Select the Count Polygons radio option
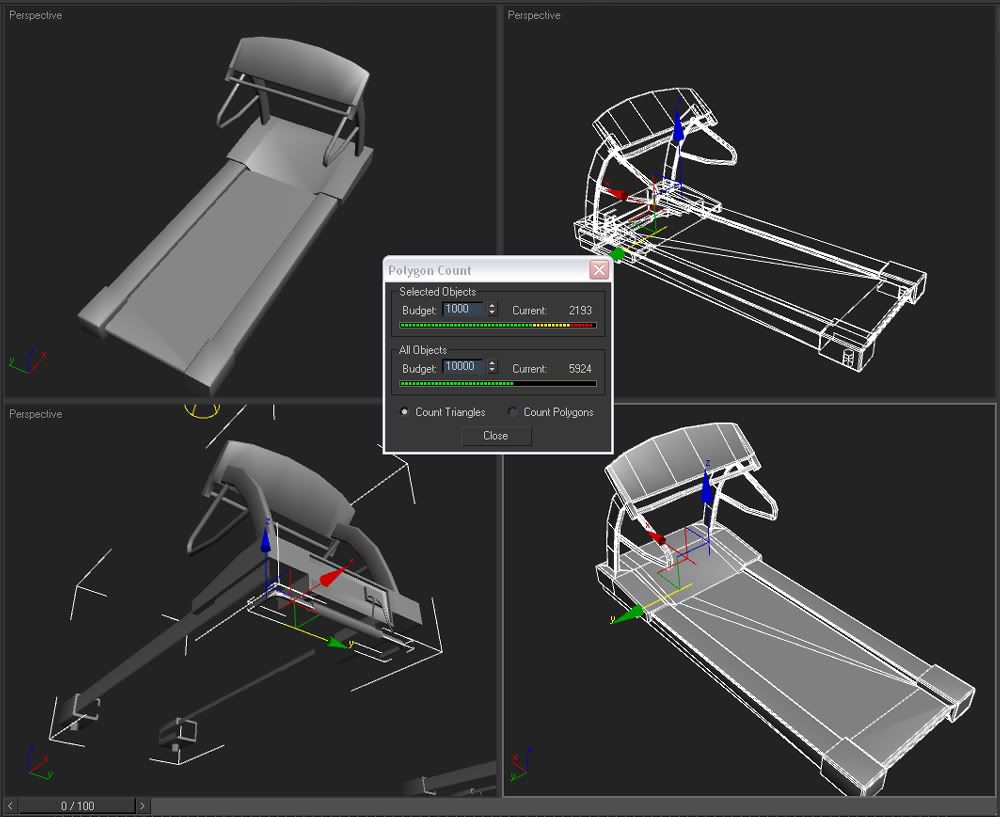The width and height of the screenshot is (1000, 817). click(x=512, y=412)
